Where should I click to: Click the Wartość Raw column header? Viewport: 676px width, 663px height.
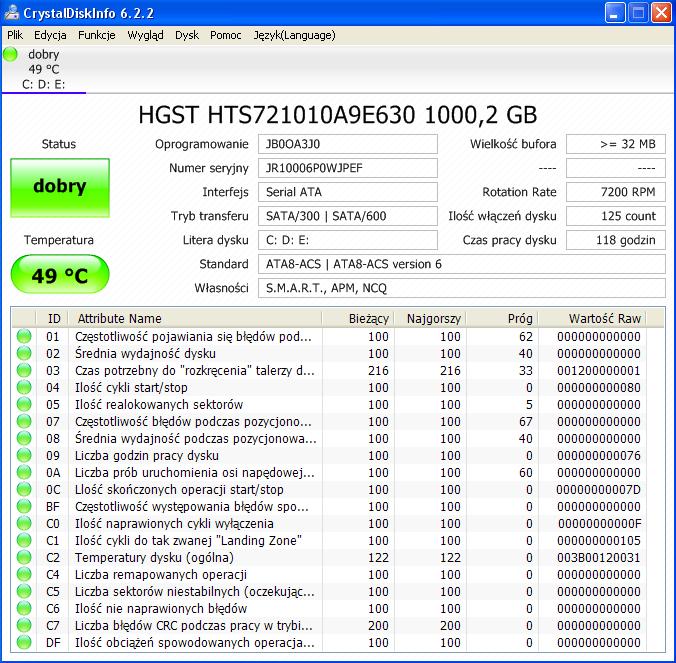pyautogui.click(x=592, y=319)
